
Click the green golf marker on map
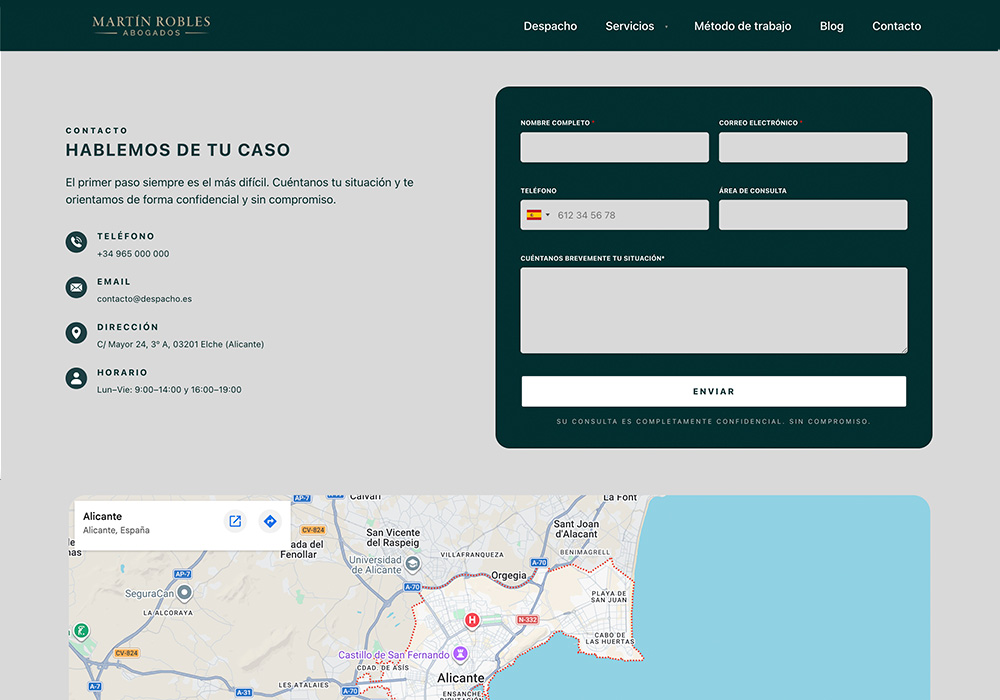[81, 631]
